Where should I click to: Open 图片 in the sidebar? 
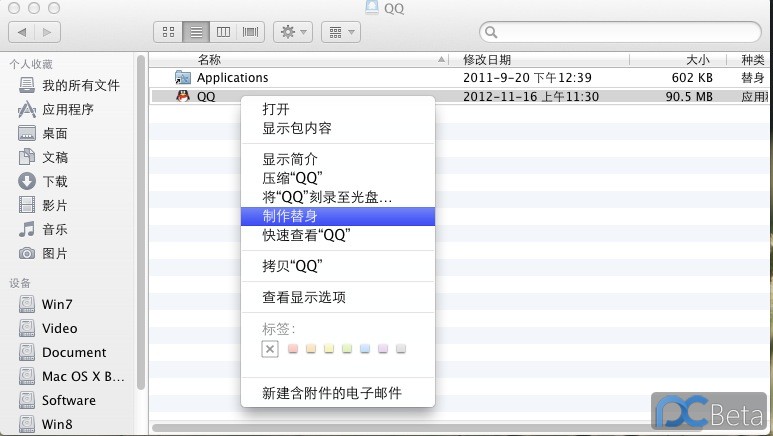point(43,254)
